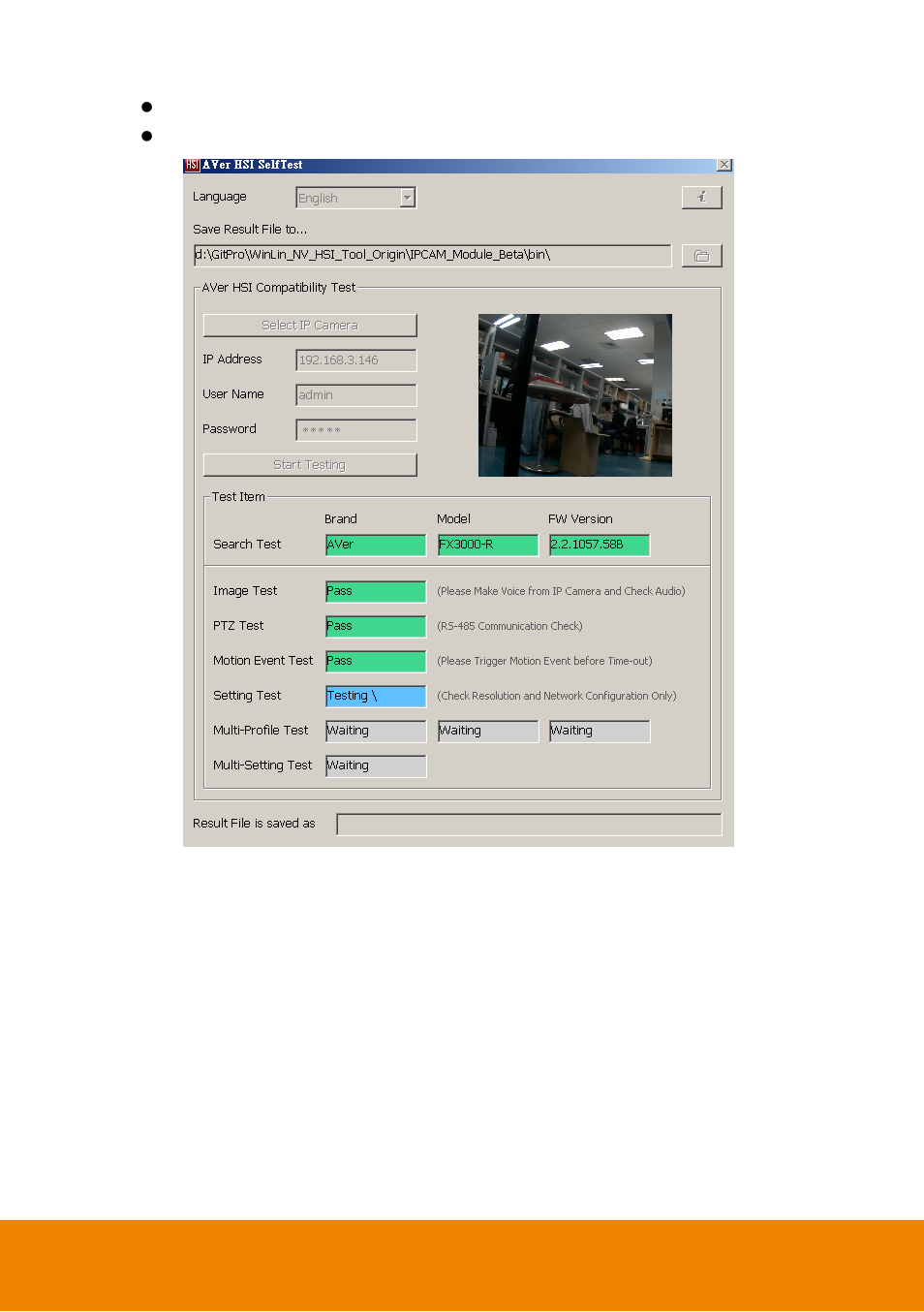The width and height of the screenshot is (924, 1312).
Task: Click the Search Test label
Action: click(247, 545)
